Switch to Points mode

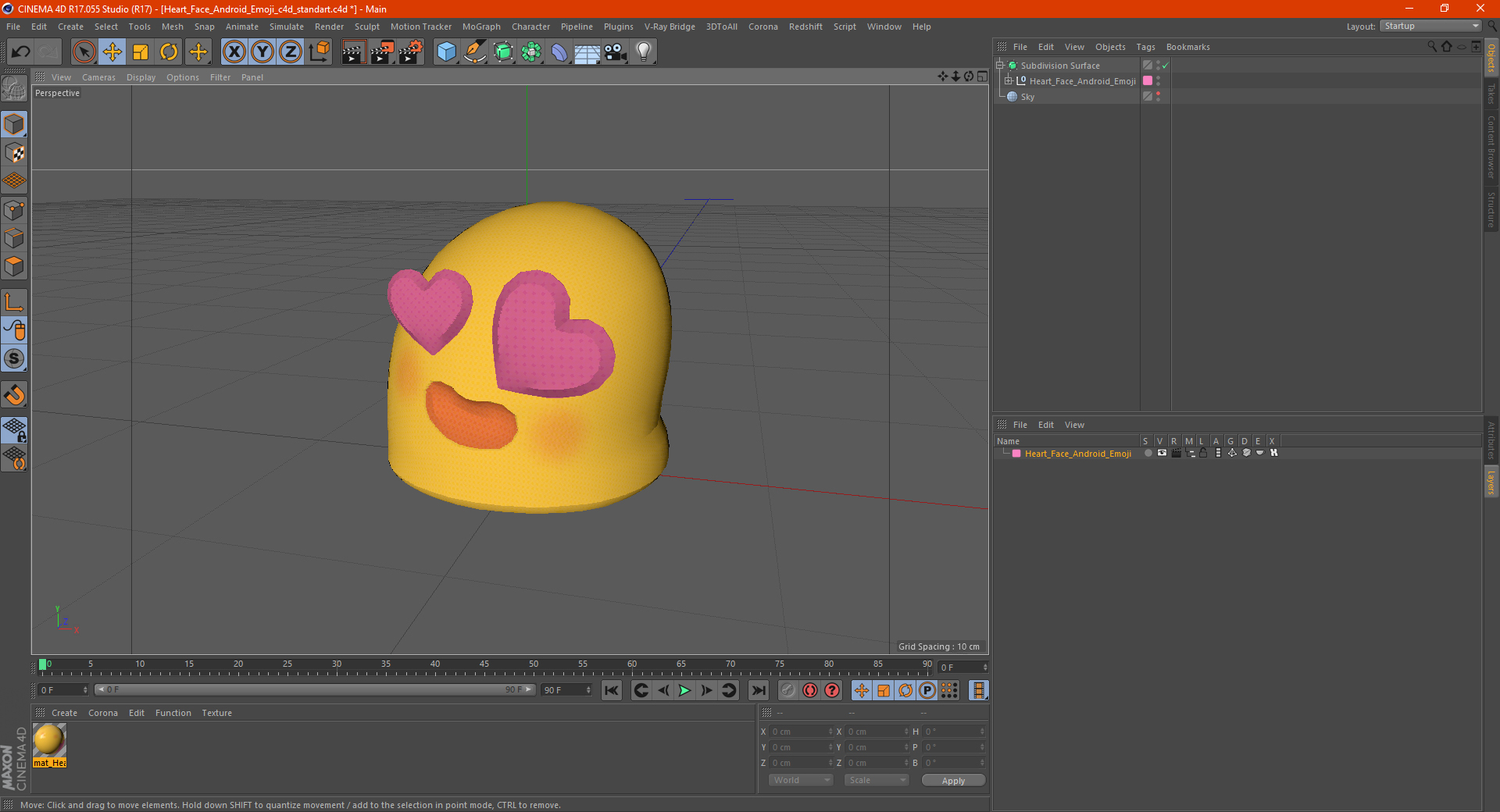[14, 210]
